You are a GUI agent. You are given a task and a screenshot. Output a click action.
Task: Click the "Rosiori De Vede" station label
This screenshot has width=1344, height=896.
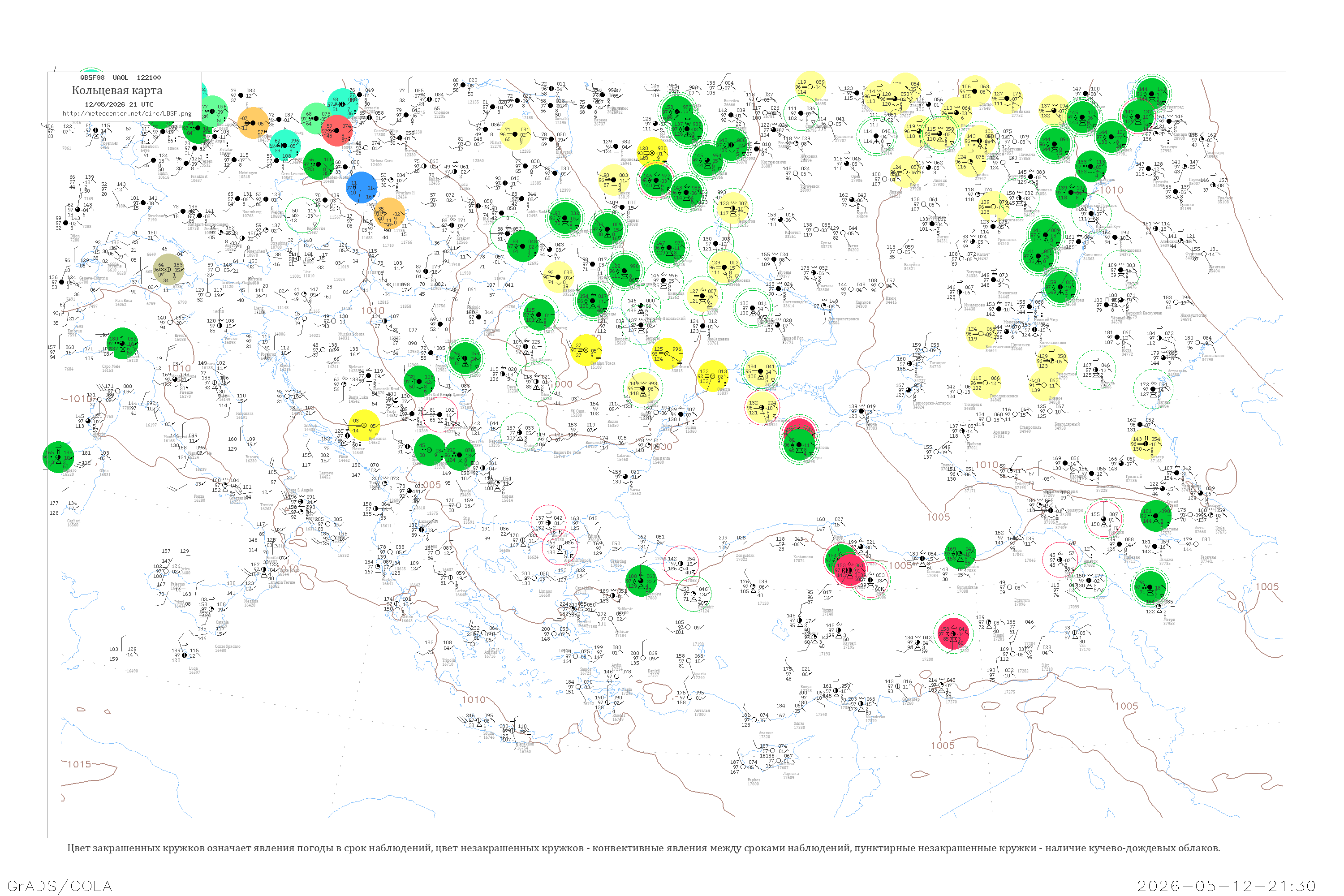coord(567,452)
